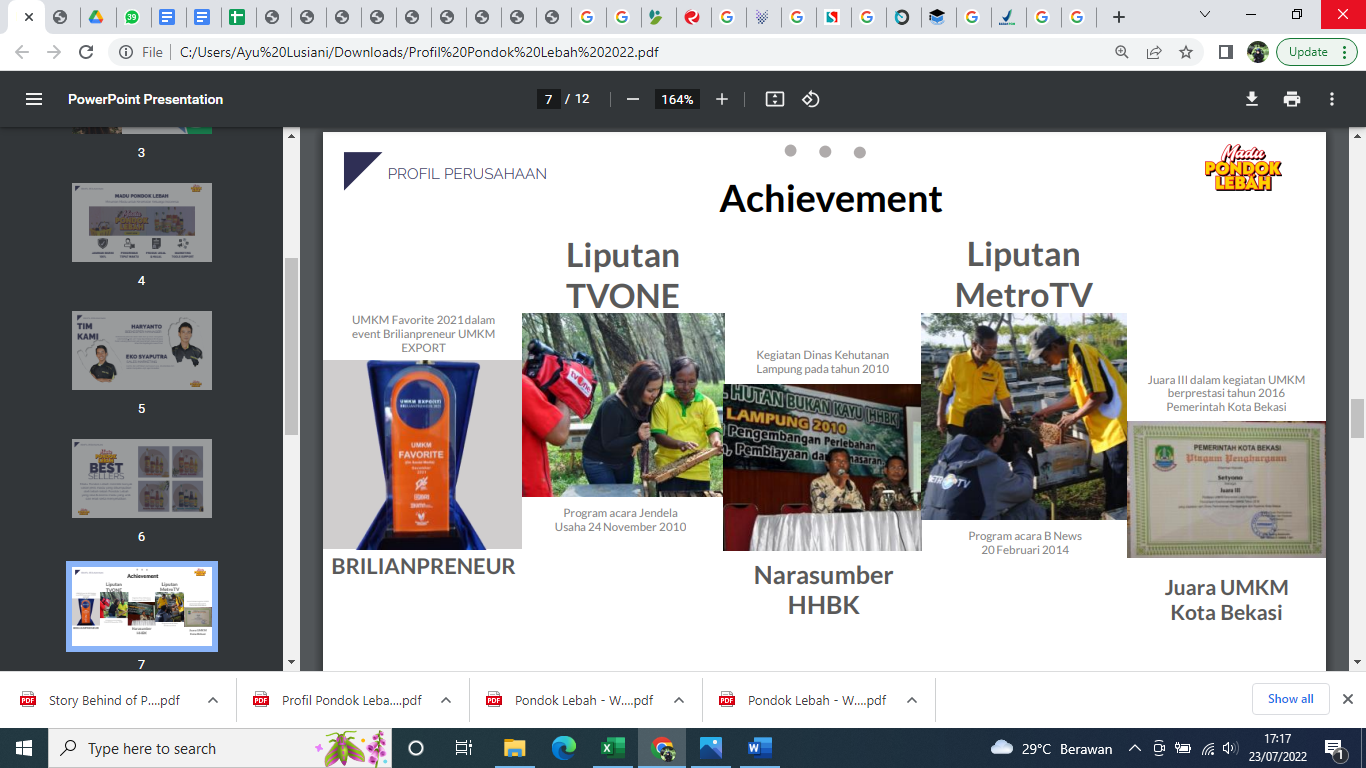
Task: Go back to the previous page in Chrome
Action: pyautogui.click(x=22, y=52)
